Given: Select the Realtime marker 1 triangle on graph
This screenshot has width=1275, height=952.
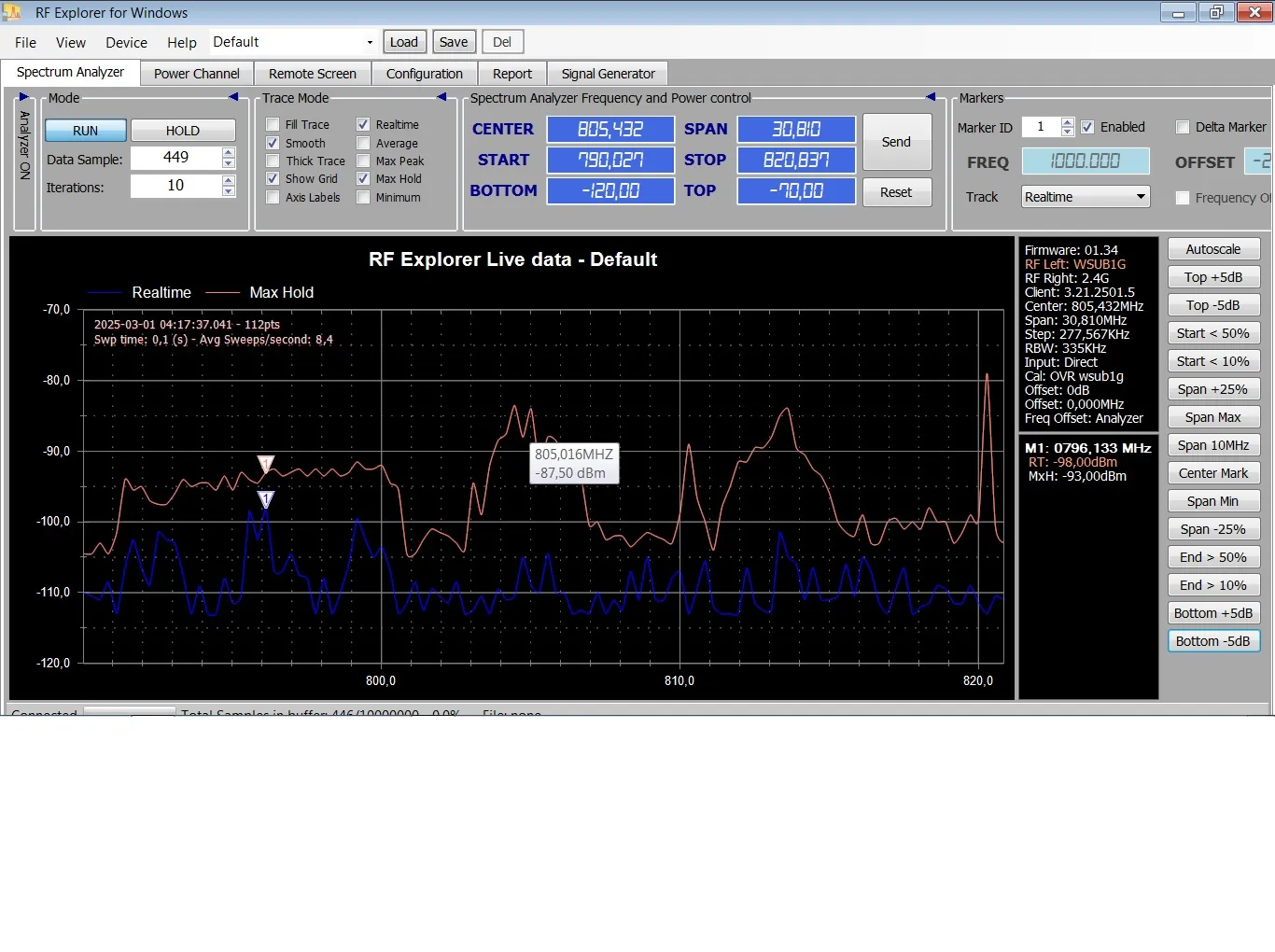Looking at the screenshot, I should [266, 499].
